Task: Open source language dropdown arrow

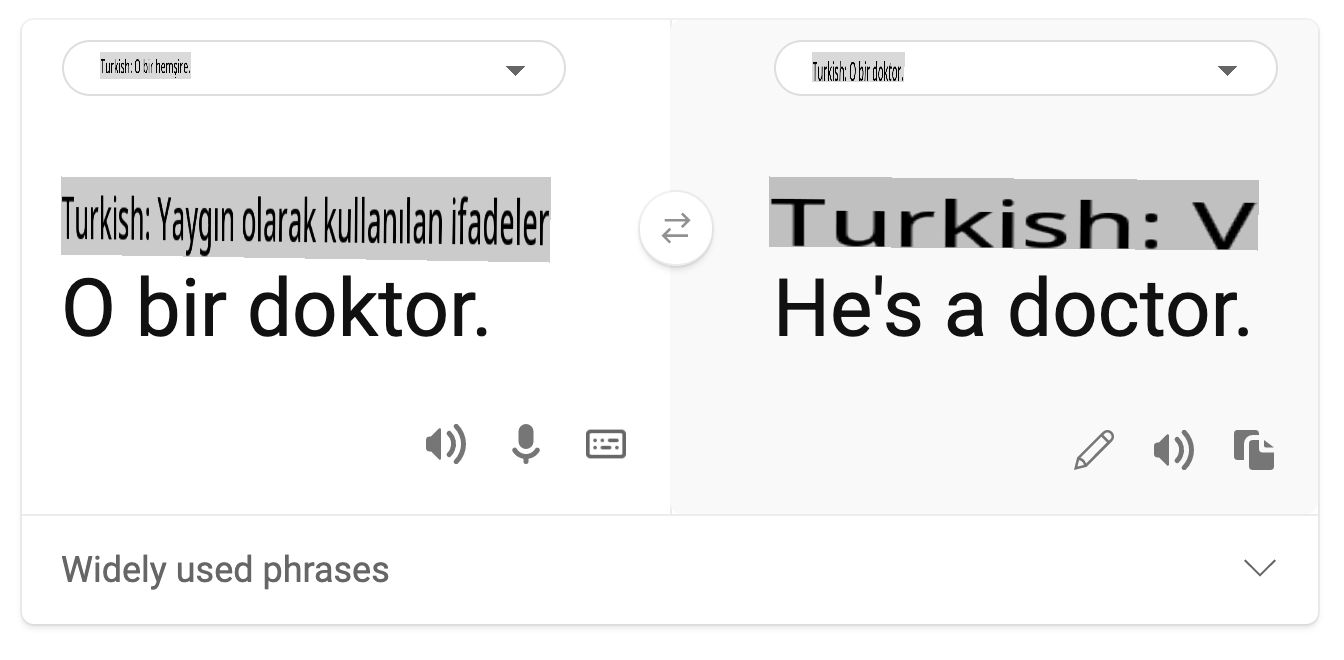Action: [515, 70]
